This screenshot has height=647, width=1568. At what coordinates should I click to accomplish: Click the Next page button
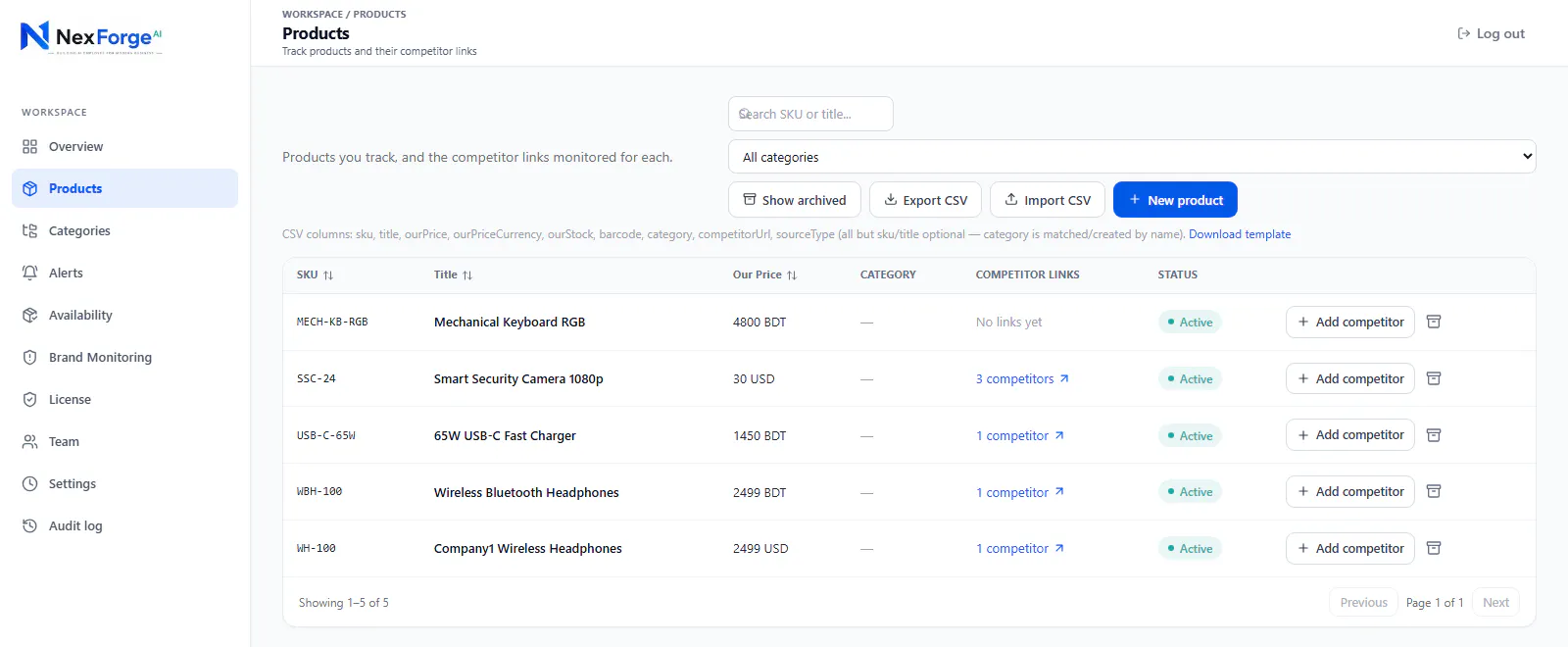coord(1495,602)
